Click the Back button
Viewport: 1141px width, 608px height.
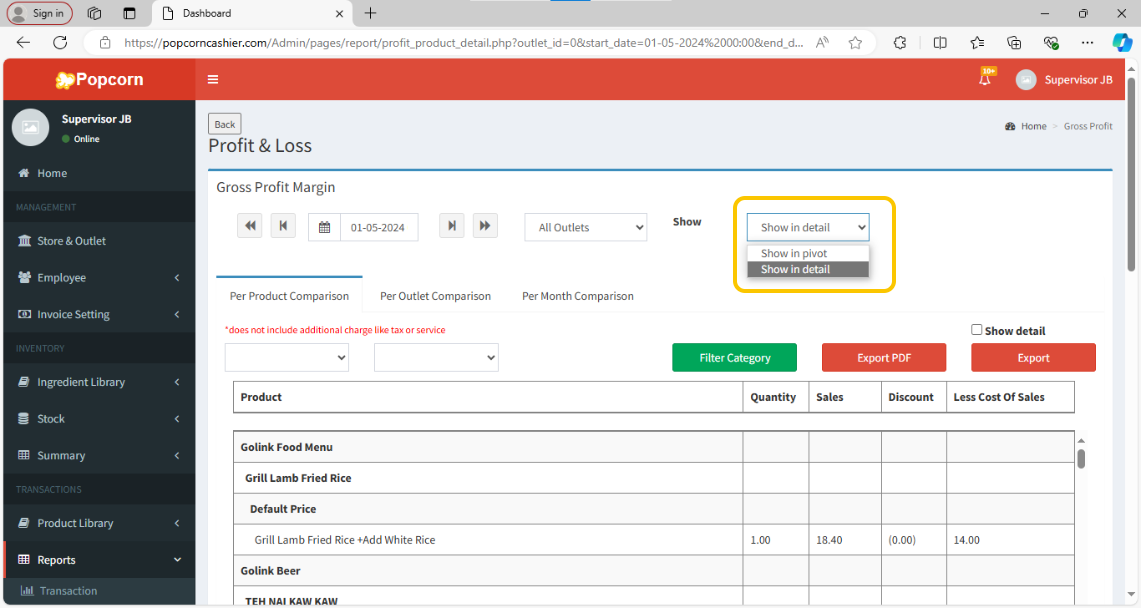click(x=225, y=124)
